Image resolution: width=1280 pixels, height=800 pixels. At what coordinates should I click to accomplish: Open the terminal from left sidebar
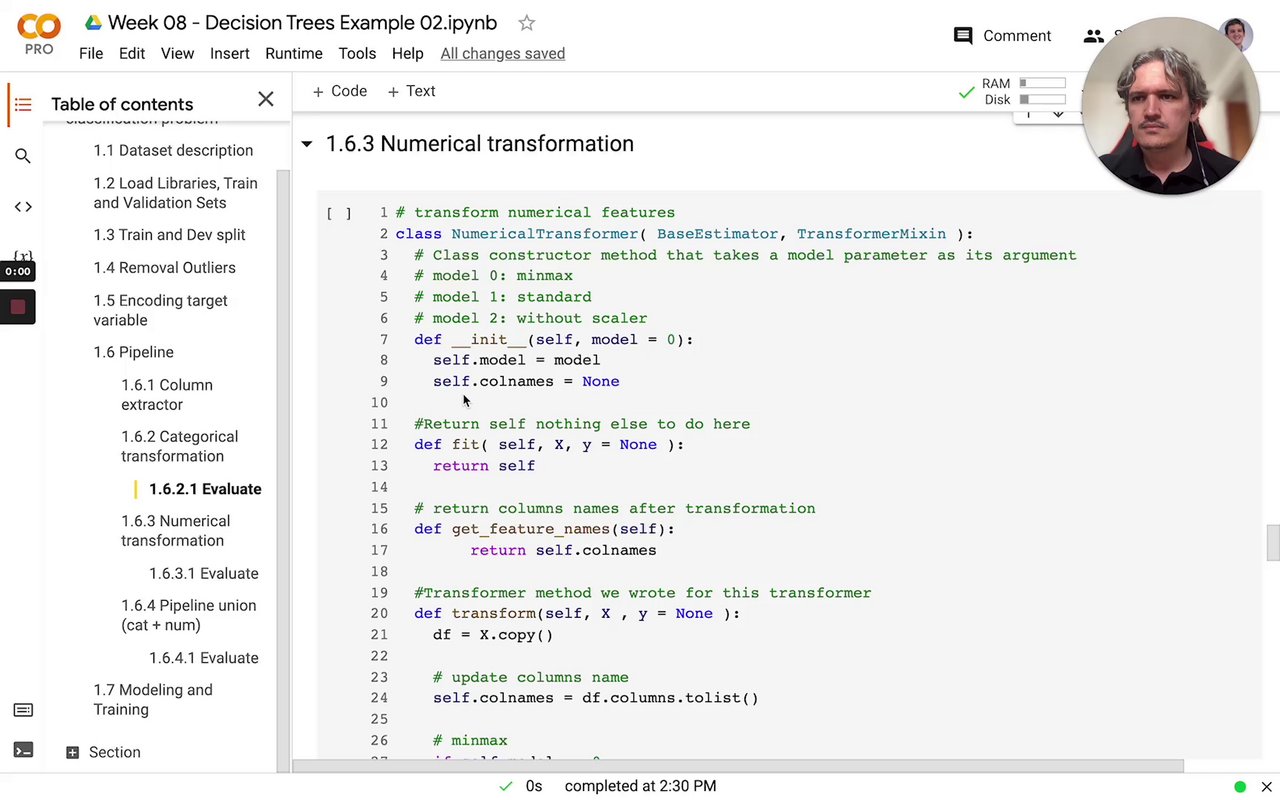click(x=23, y=750)
